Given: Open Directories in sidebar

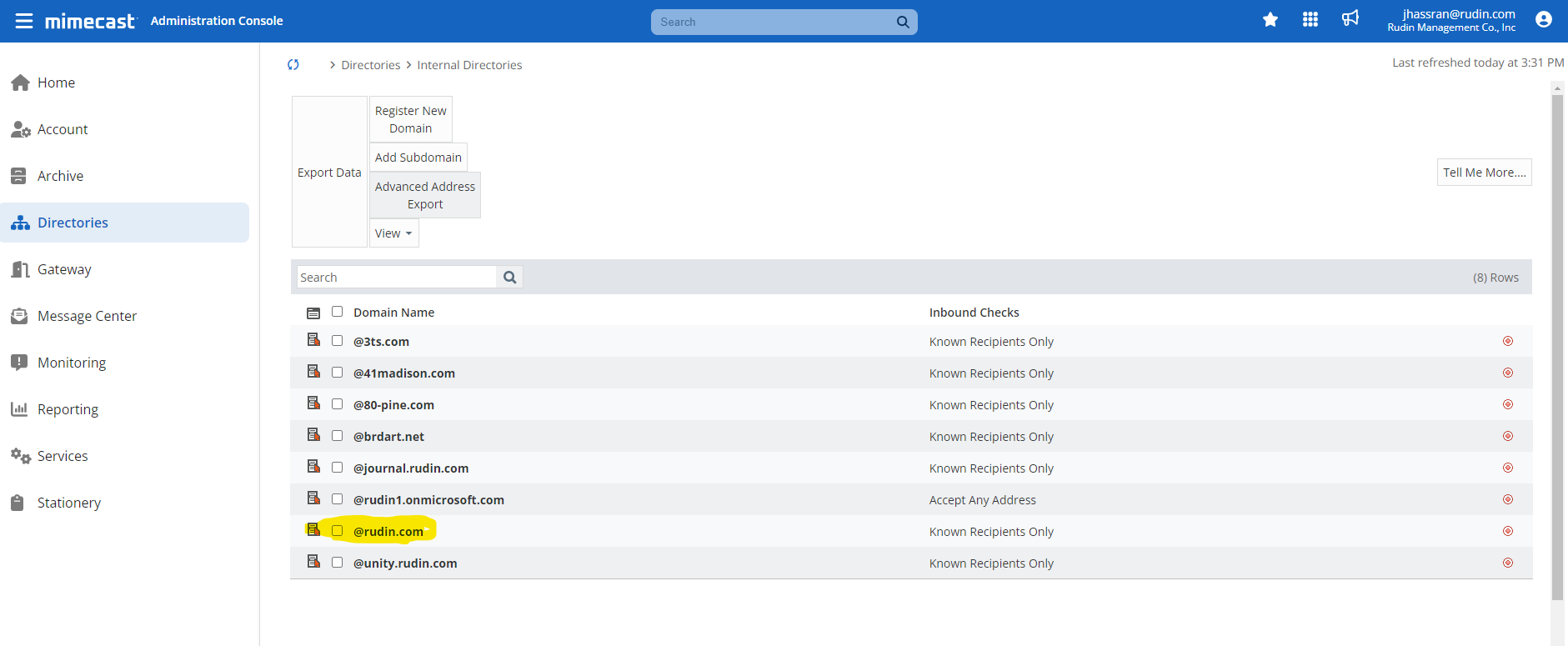Looking at the screenshot, I should [x=125, y=223].
